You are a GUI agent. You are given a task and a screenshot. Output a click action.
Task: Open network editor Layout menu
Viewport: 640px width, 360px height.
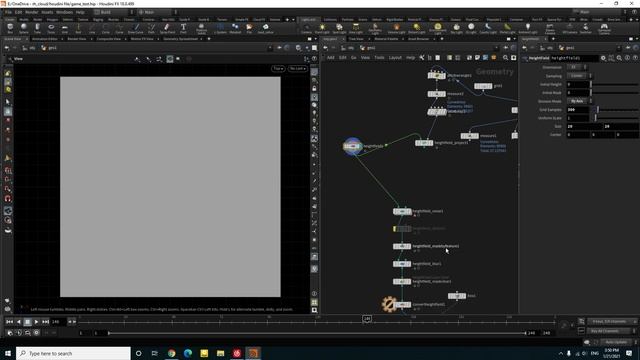click(395, 58)
